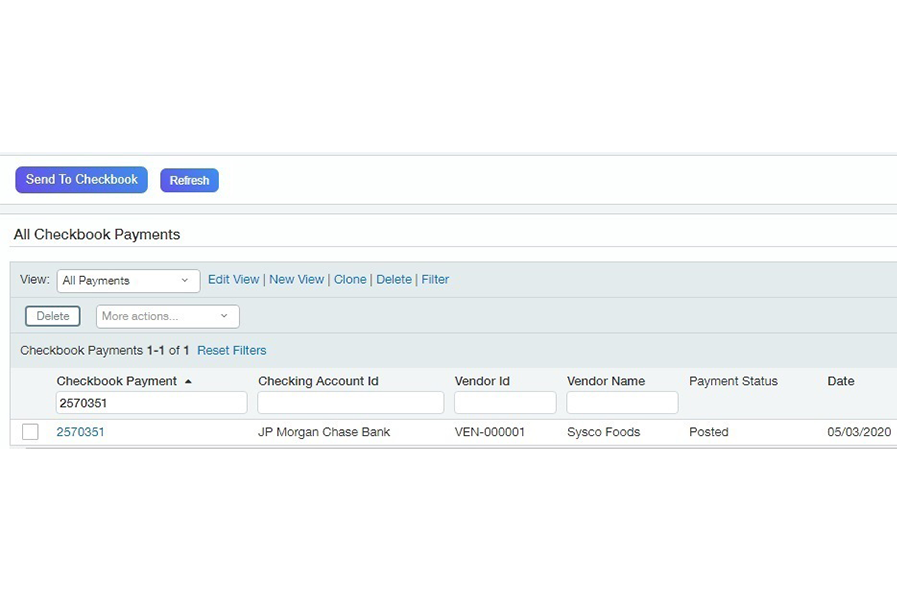Click the Delete link beside Clone

[393, 280]
